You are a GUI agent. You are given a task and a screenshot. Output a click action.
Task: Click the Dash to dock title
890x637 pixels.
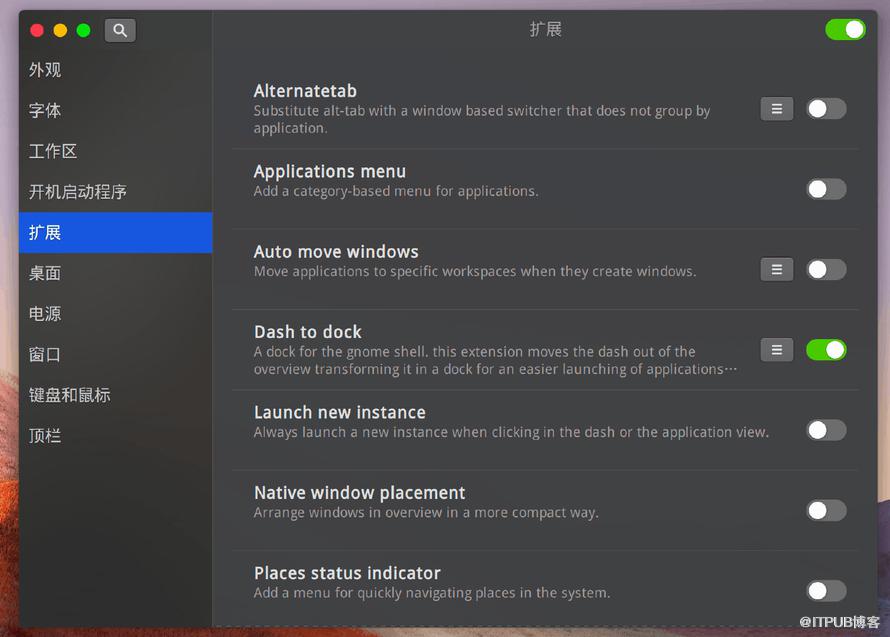pyautogui.click(x=308, y=332)
